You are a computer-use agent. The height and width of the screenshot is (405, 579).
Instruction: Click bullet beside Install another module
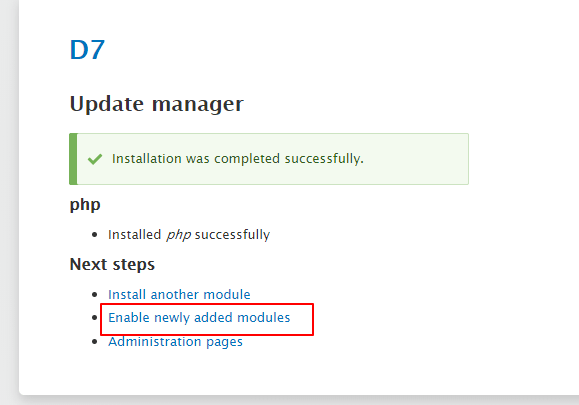click(95, 295)
